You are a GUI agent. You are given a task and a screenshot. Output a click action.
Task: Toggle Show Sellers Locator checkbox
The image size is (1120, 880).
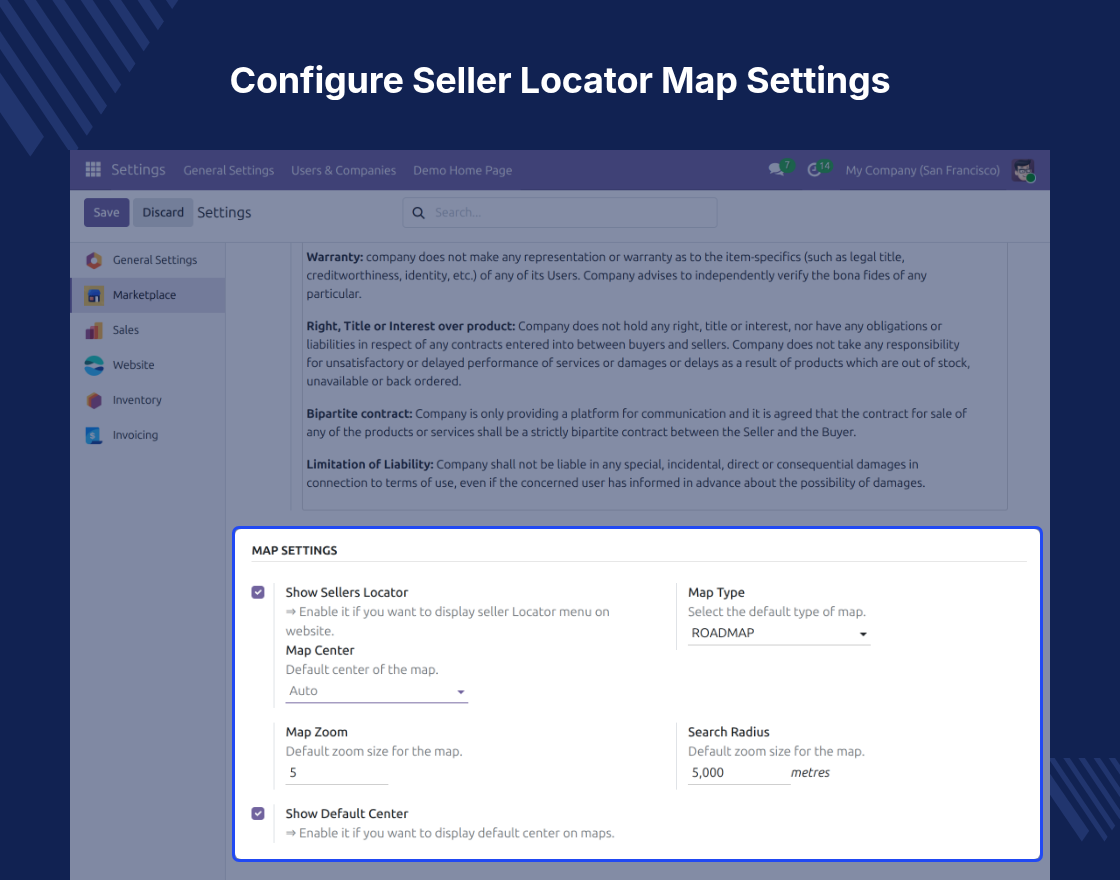(x=258, y=592)
